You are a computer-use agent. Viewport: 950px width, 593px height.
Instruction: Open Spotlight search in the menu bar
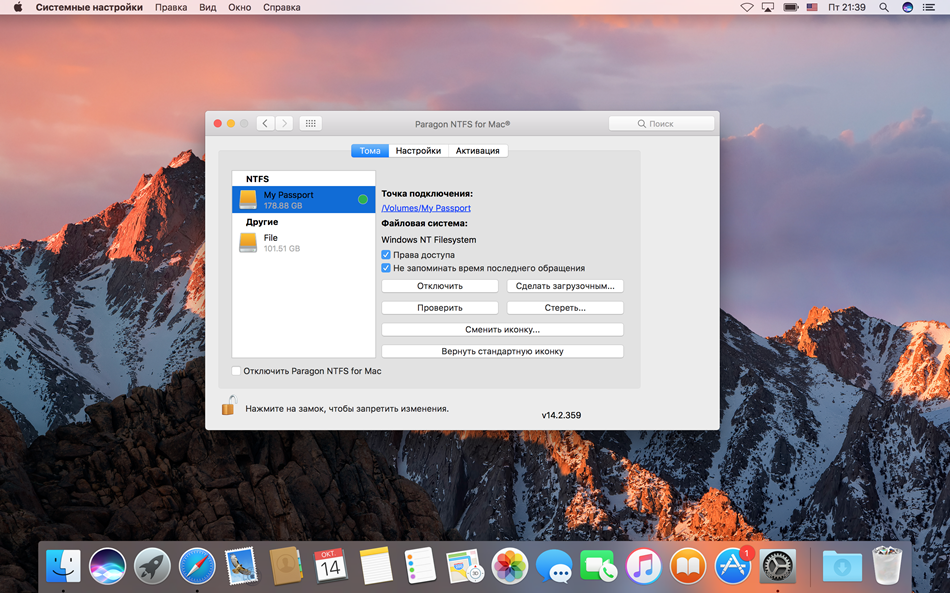(x=883, y=7)
